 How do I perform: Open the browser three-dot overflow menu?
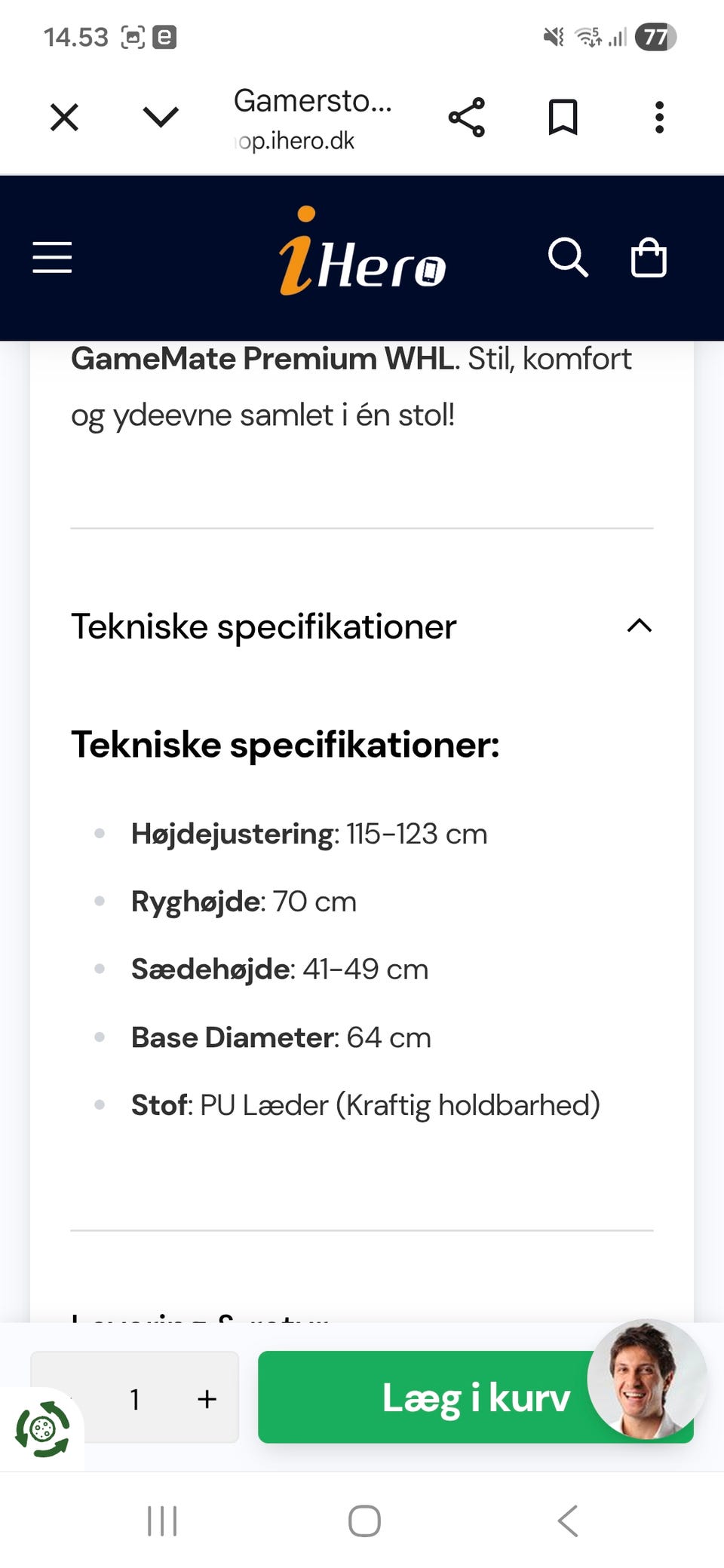(658, 117)
